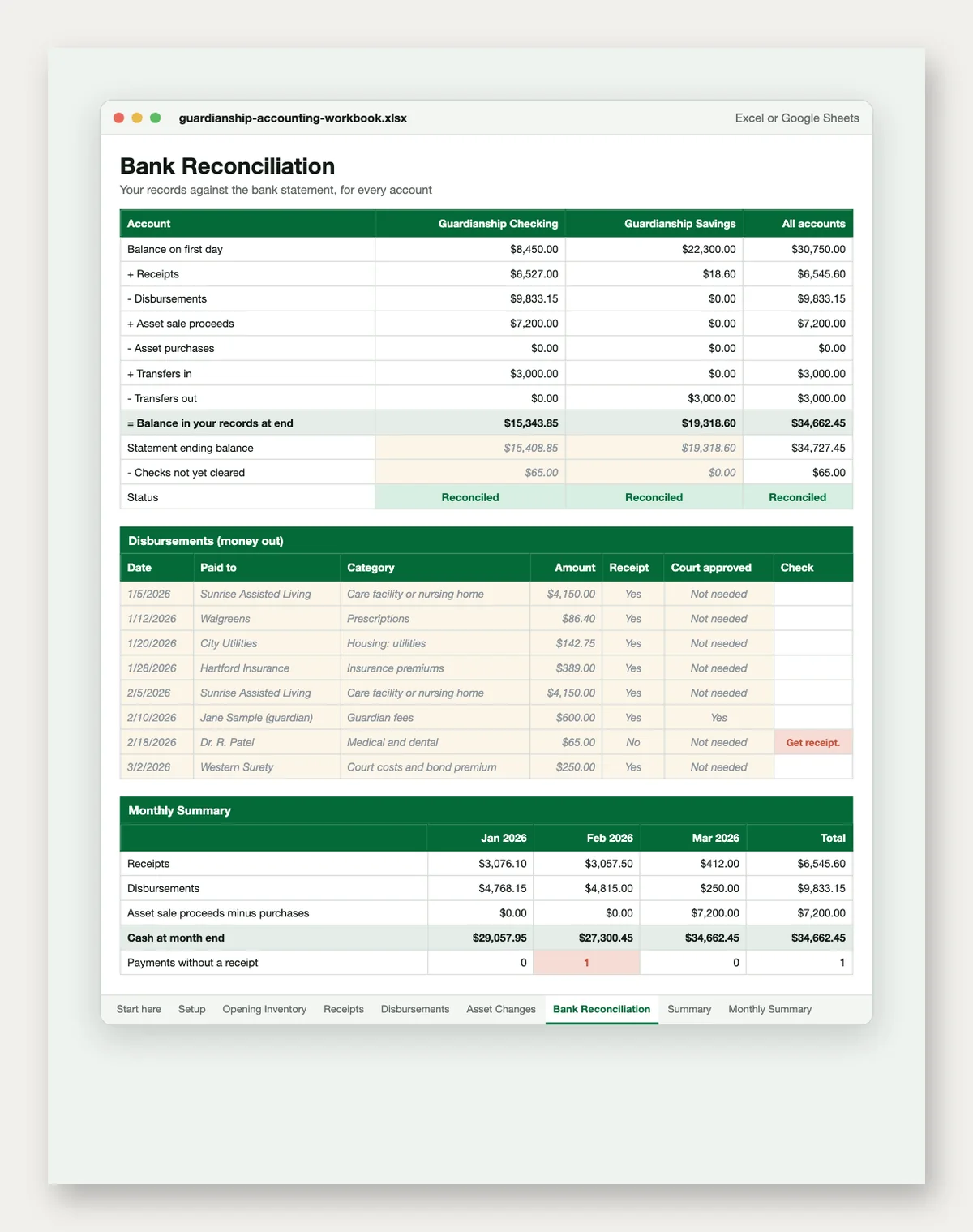Click the All accounts column header

(798, 224)
